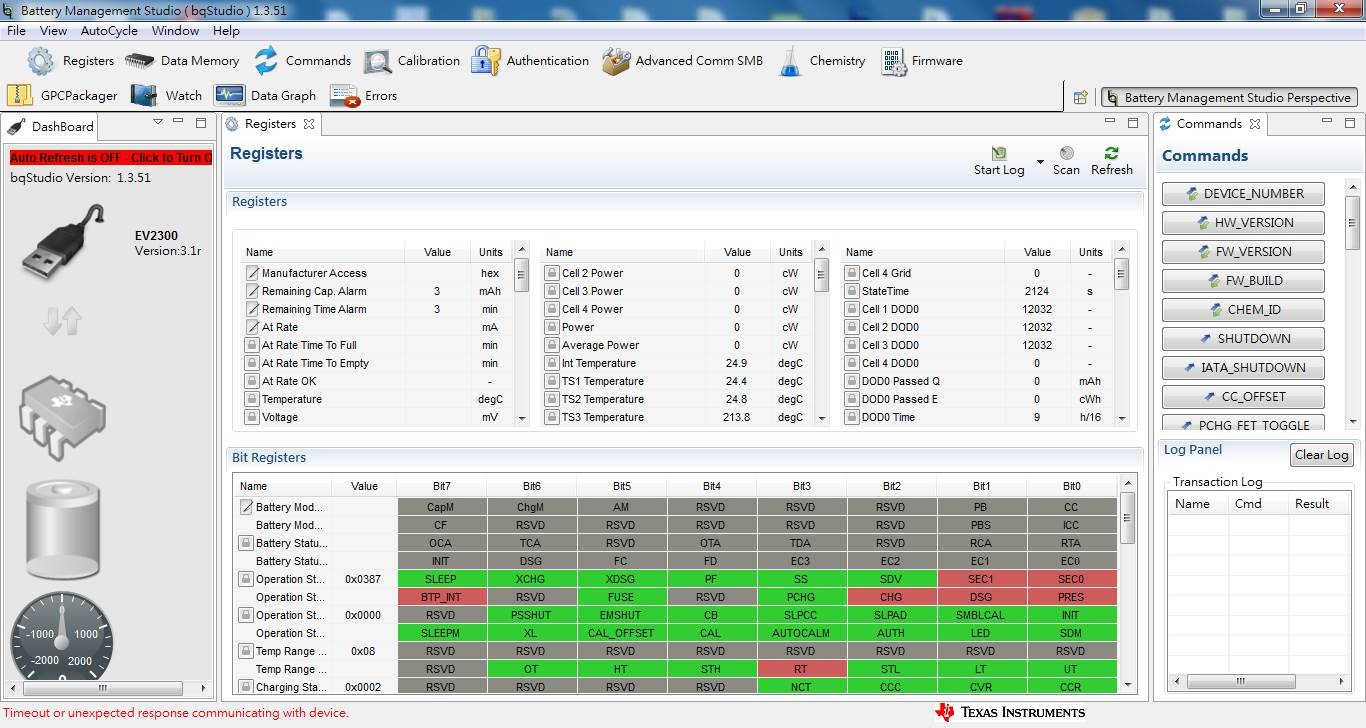The height and width of the screenshot is (728, 1366).
Task: Send CHEM_ID command
Action: (x=1243, y=310)
